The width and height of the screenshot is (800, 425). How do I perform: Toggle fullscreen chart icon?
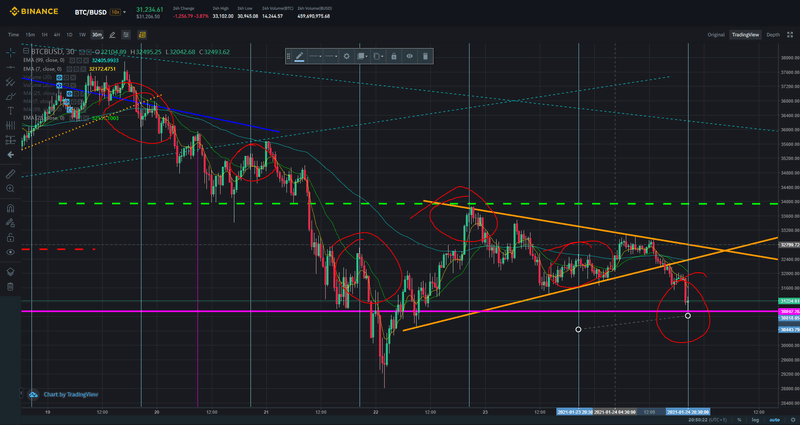[x=790, y=35]
